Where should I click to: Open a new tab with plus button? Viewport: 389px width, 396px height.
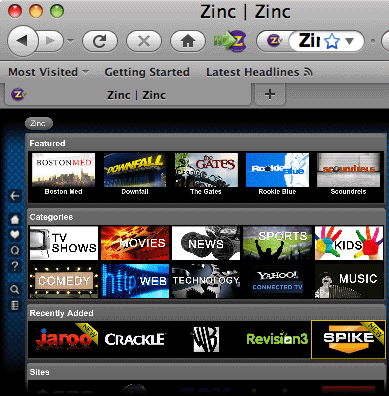(270, 94)
